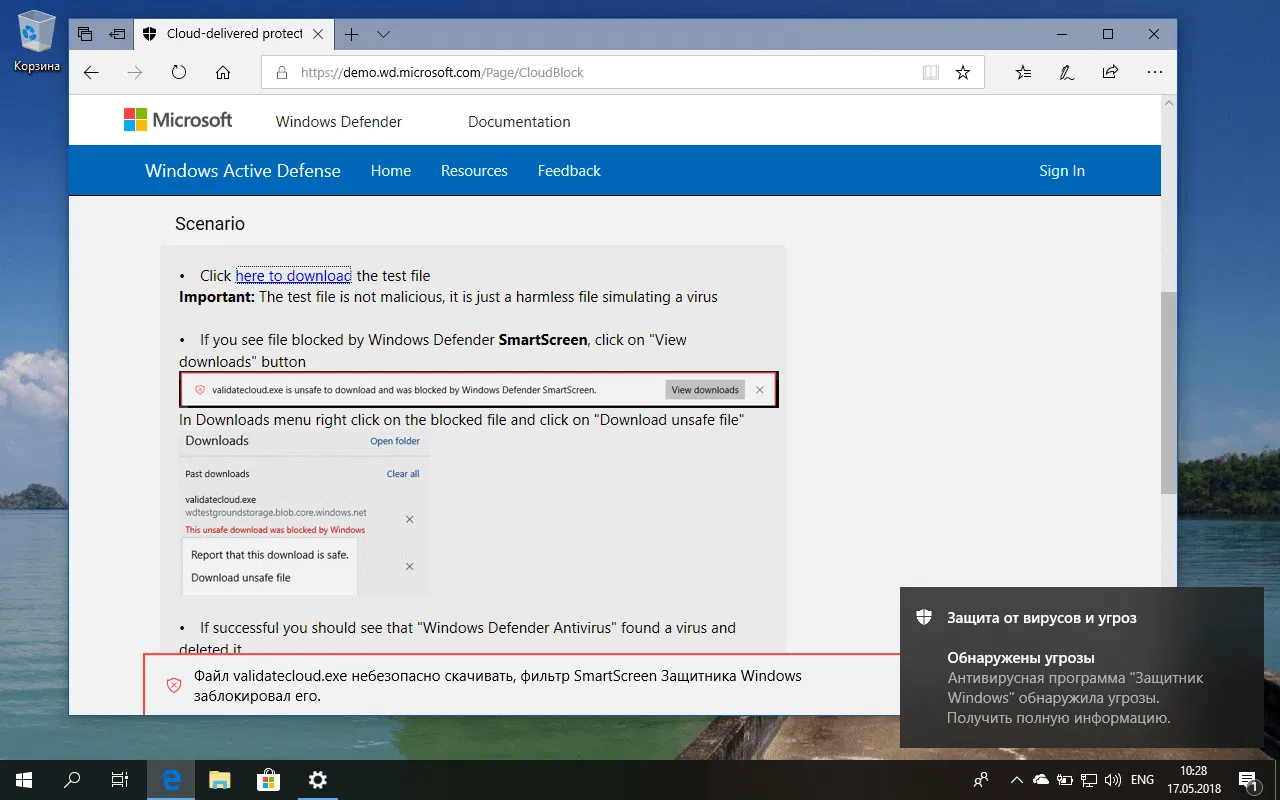
Task: Switch to reading view
Action: point(931,72)
